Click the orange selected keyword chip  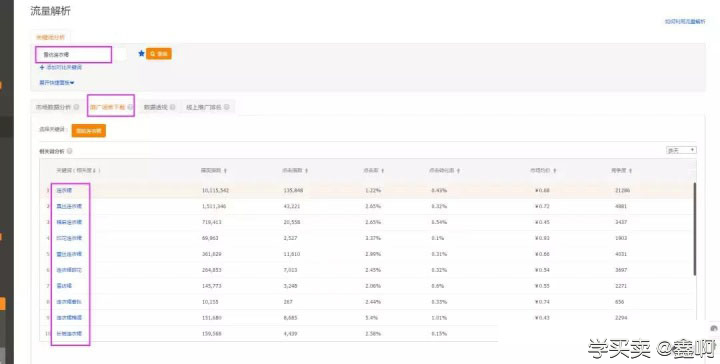(x=89, y=131)
